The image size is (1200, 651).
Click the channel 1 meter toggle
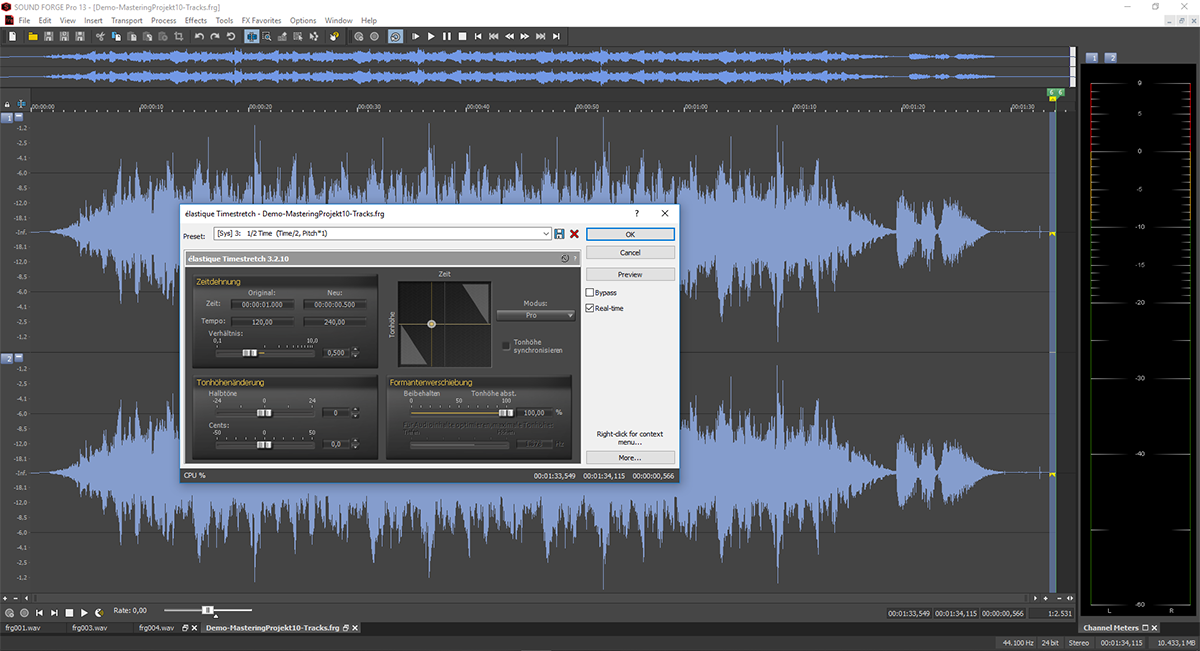tap(1093, 58)
